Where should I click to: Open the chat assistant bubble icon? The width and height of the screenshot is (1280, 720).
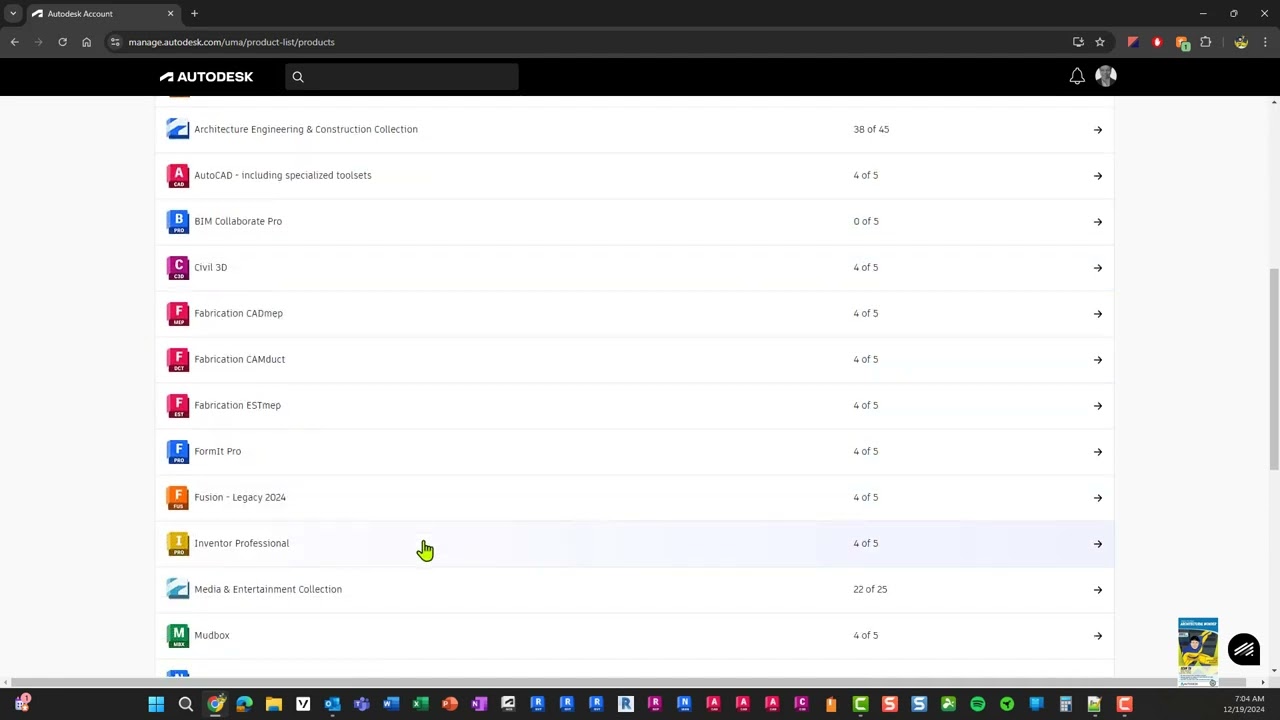click(1244, 650)
